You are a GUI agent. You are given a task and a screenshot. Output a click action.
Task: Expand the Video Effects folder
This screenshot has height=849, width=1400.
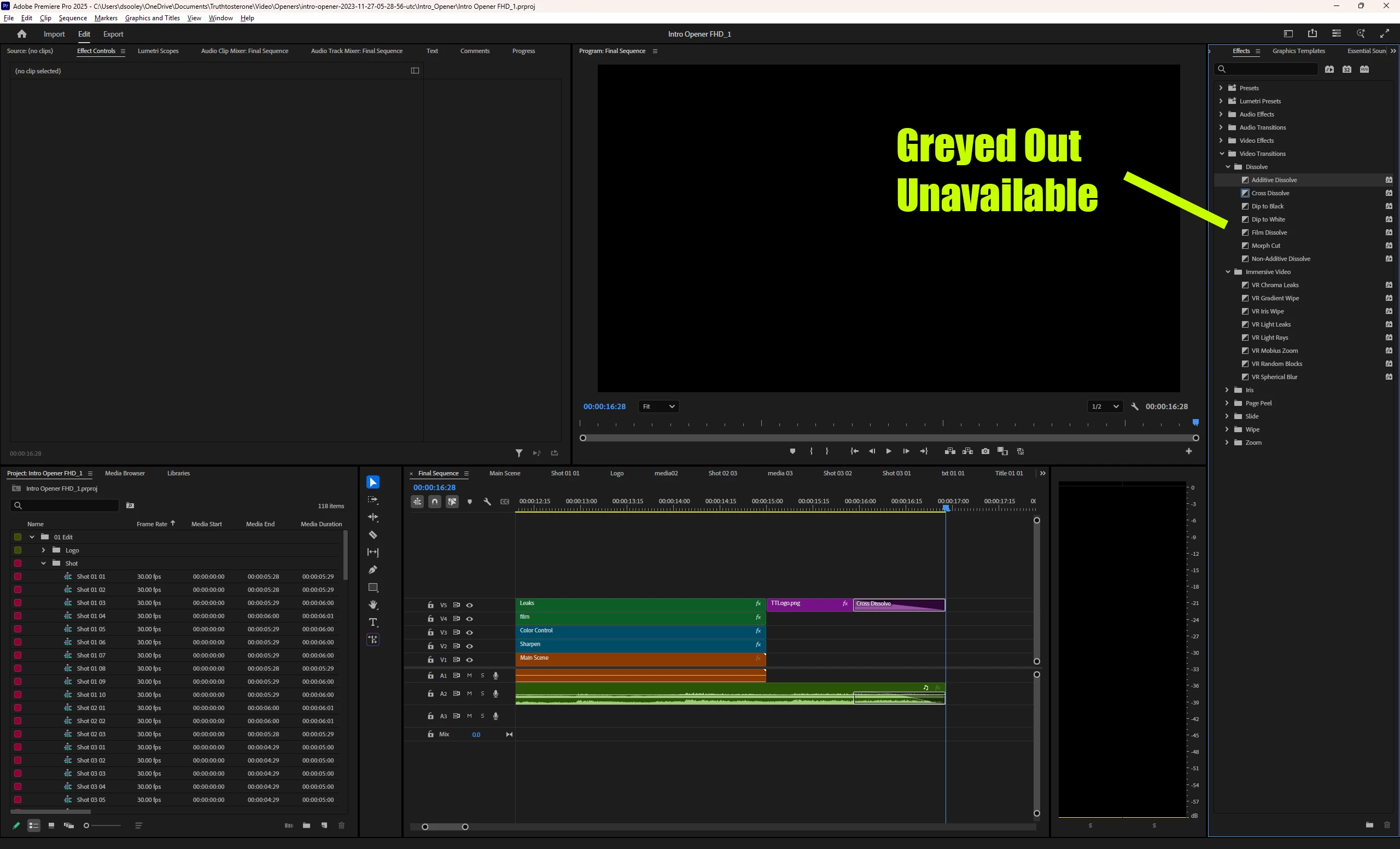point(1221,141)
